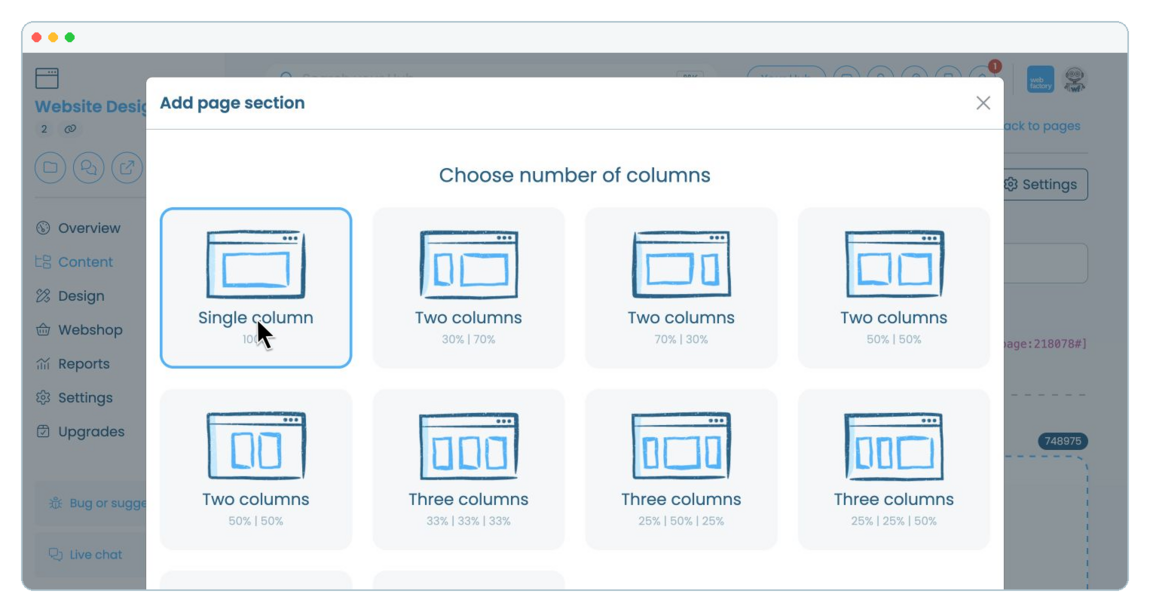
Task: Open Webshop in the sidebar
Action: click(x=79, y=329)
